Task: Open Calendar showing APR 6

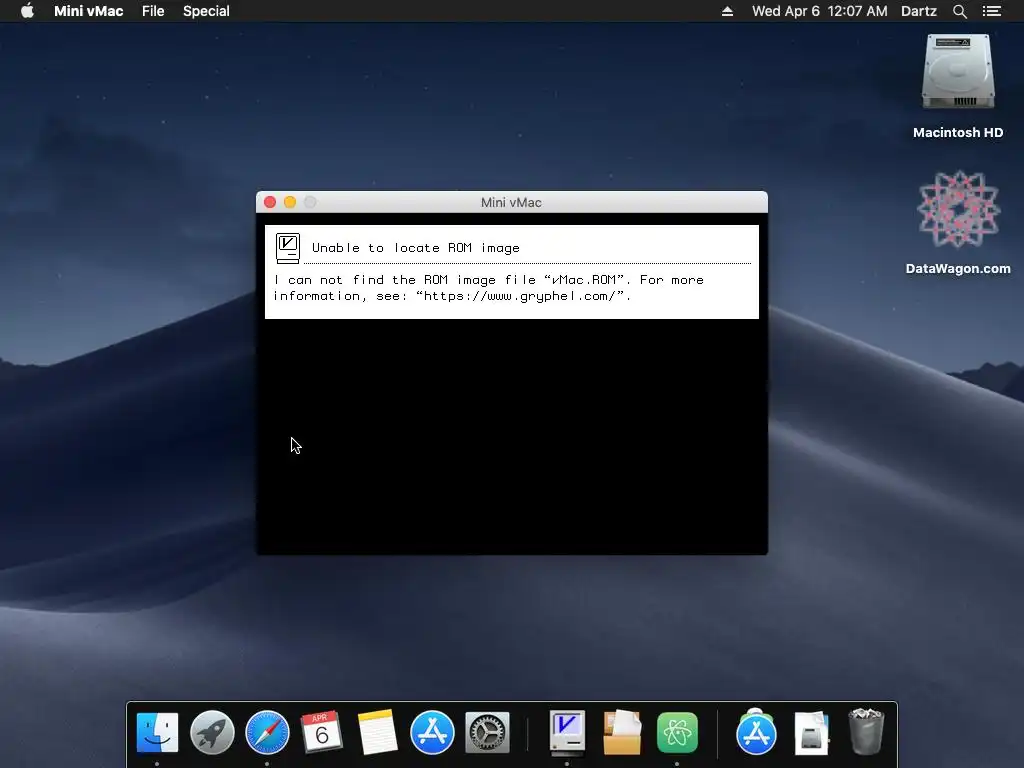Action: pos(321,732)
